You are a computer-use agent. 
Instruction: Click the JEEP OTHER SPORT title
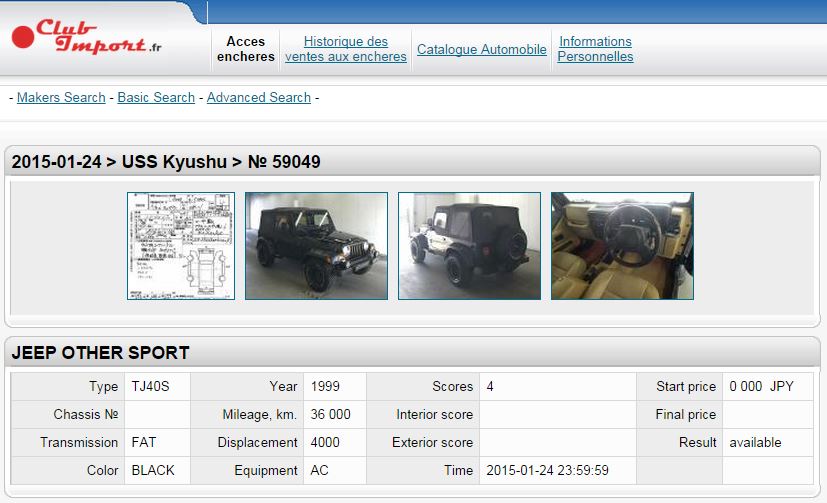coord(100,353)
